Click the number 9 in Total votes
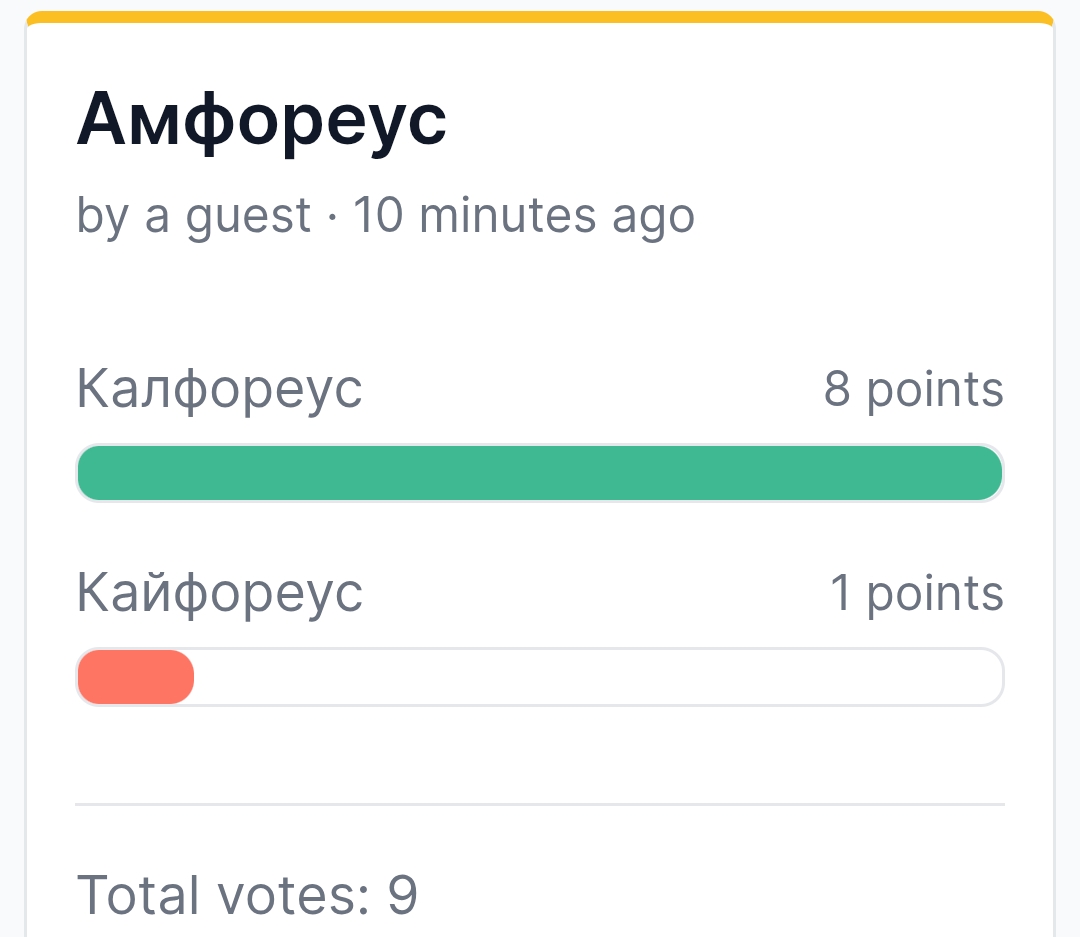Viewport: 1080px width, 937px height. [402, 895]
